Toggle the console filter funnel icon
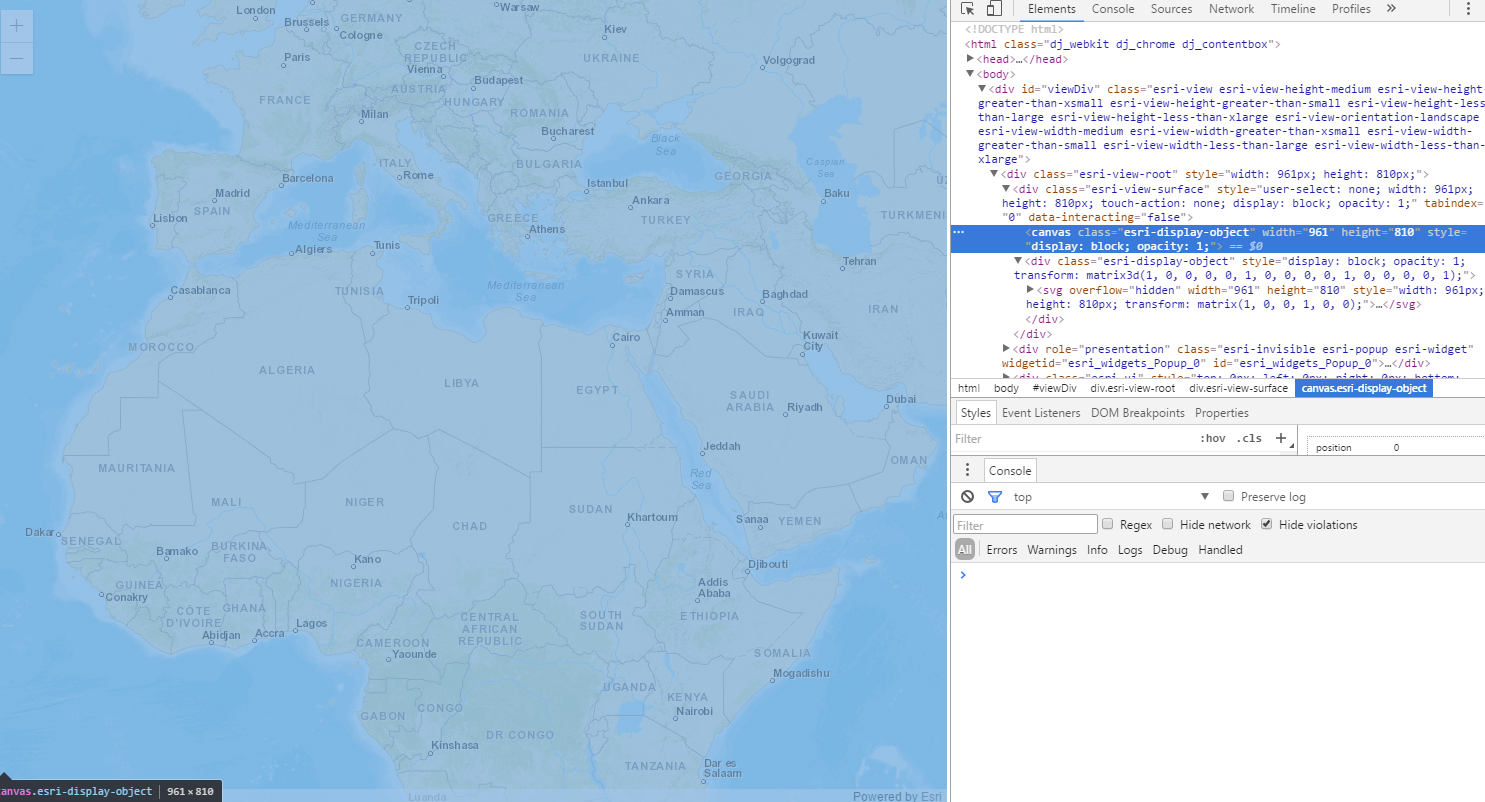 pos(994,497)
